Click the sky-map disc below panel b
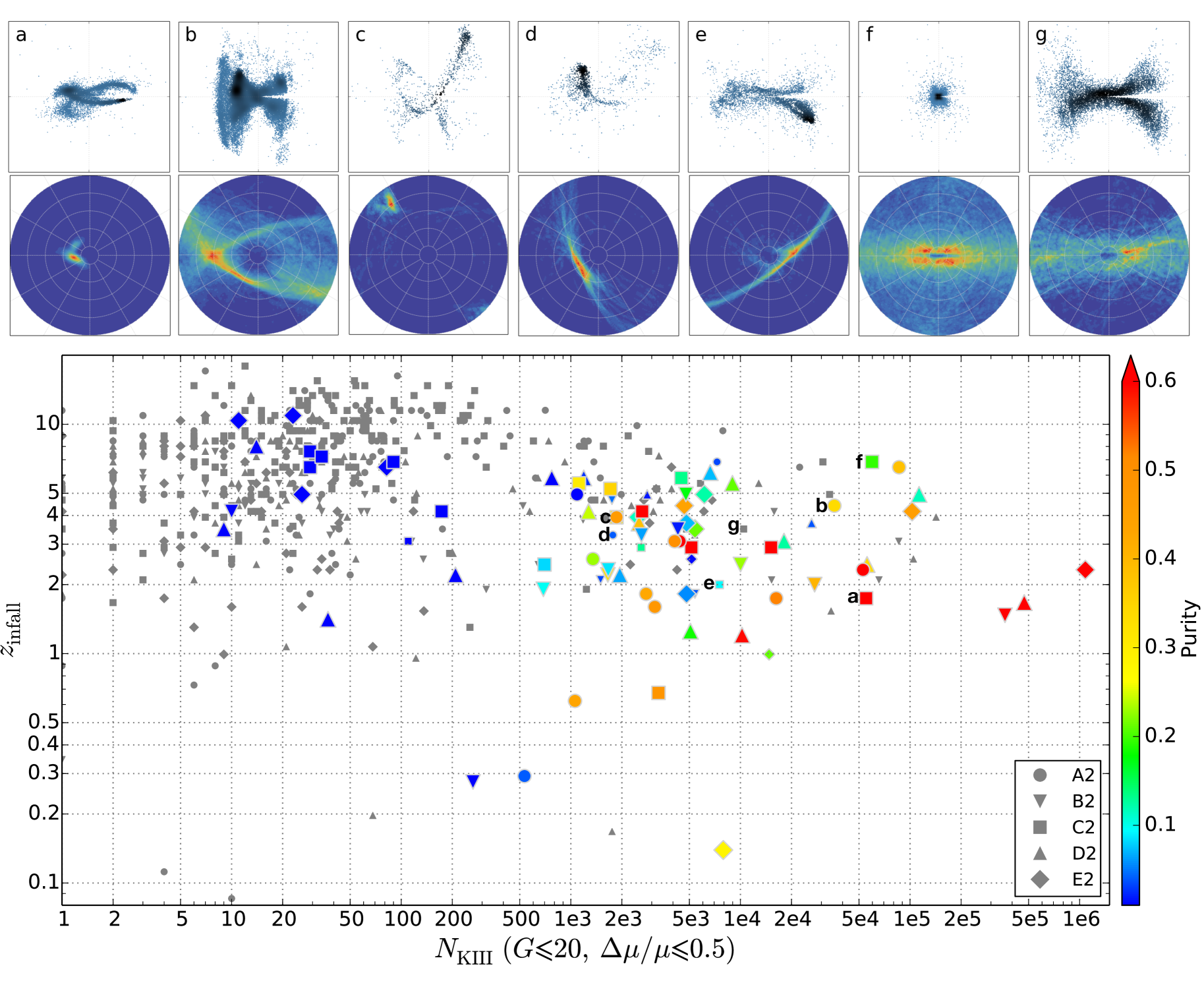The height and width of the screenshot is (983, 1204). [258, 255]
